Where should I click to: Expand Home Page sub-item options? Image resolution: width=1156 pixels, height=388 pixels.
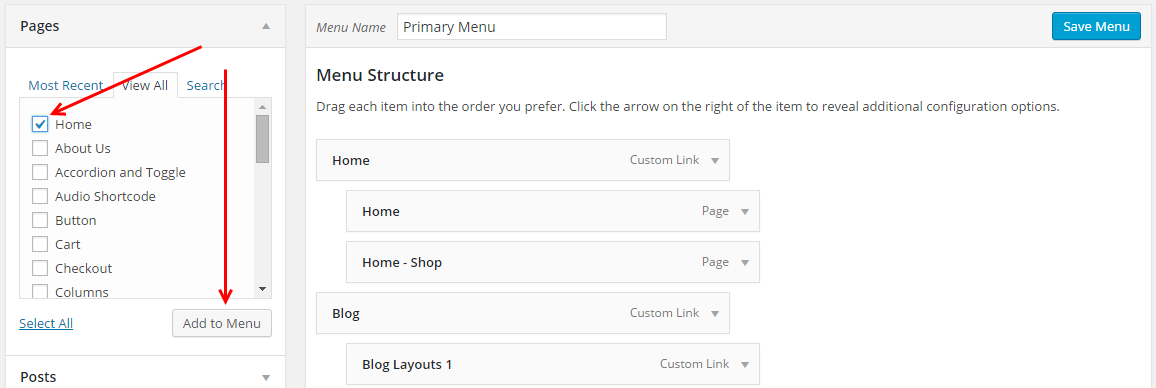click(745, 212)
